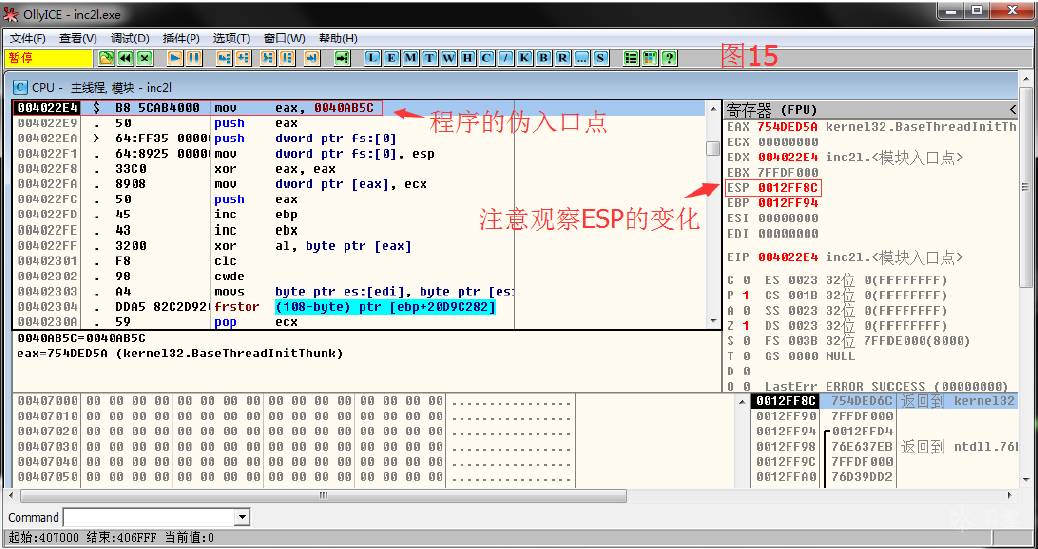Click the Trace into toolbar icon
This screenshot has height=549, width=1038.
pos(267,58)
